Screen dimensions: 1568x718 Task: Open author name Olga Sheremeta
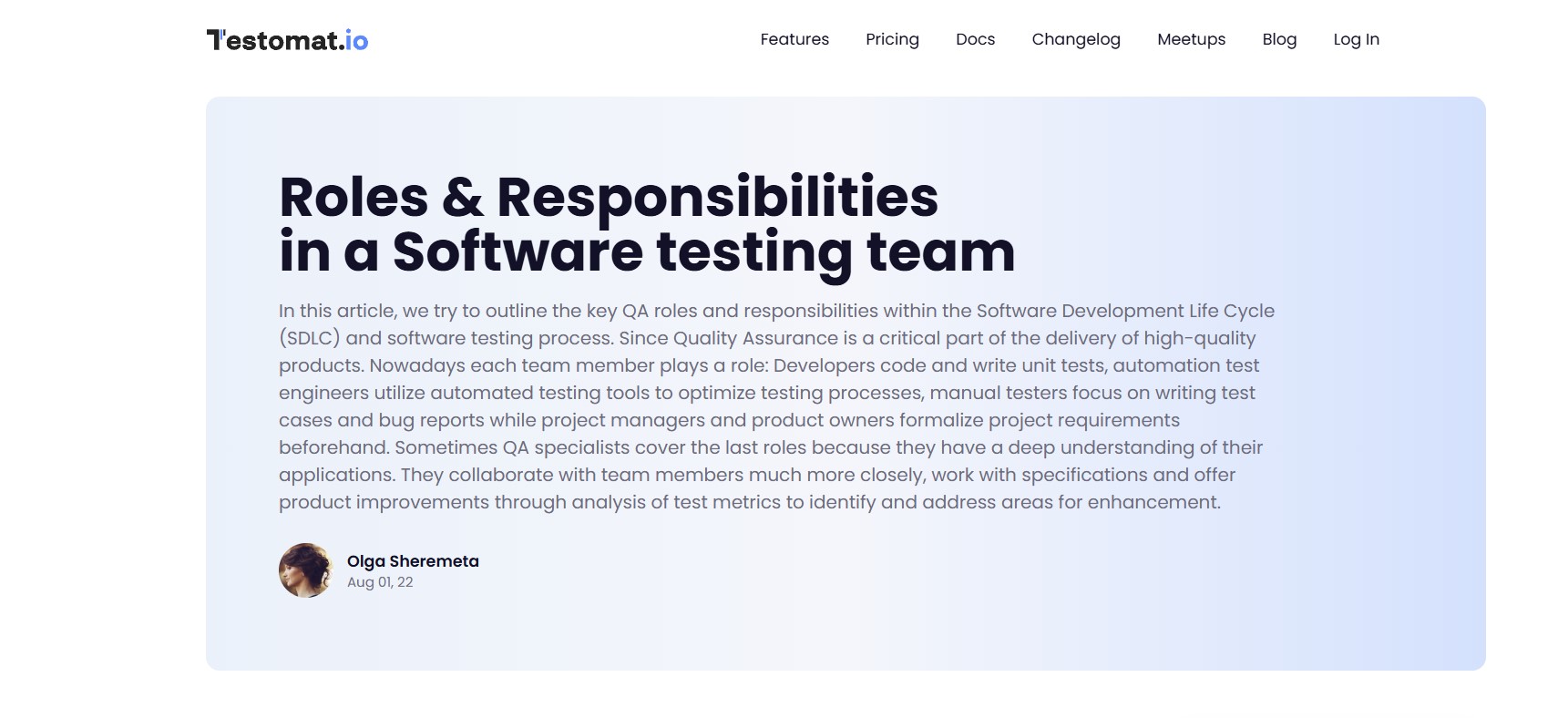click(x=413, y=561)
